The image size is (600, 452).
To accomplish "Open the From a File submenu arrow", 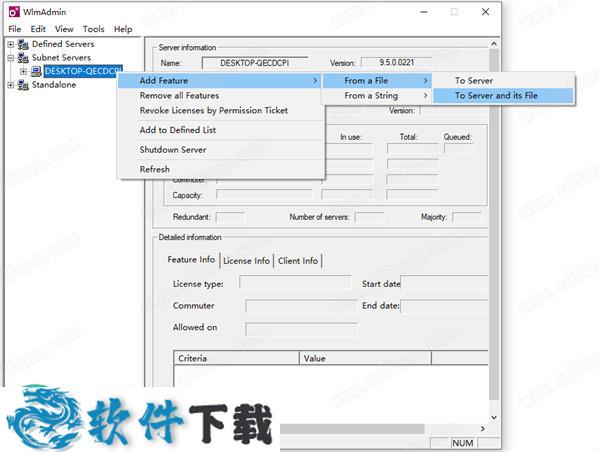I will point(426,80).
